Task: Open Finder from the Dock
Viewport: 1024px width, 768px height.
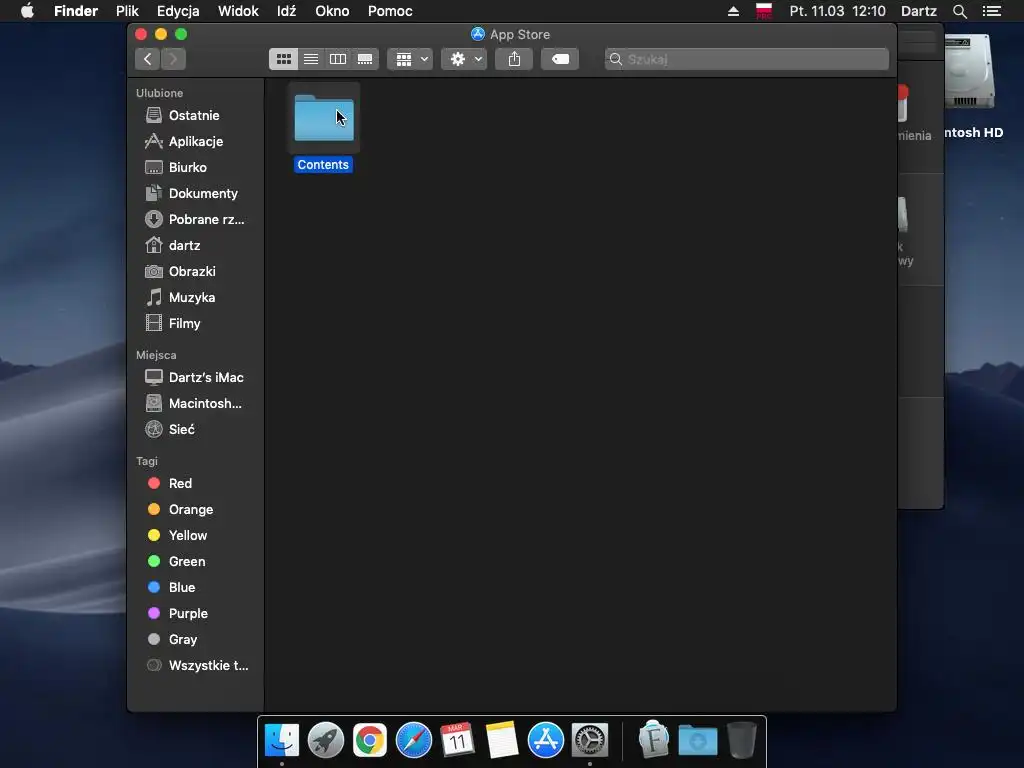Action: 281,740
